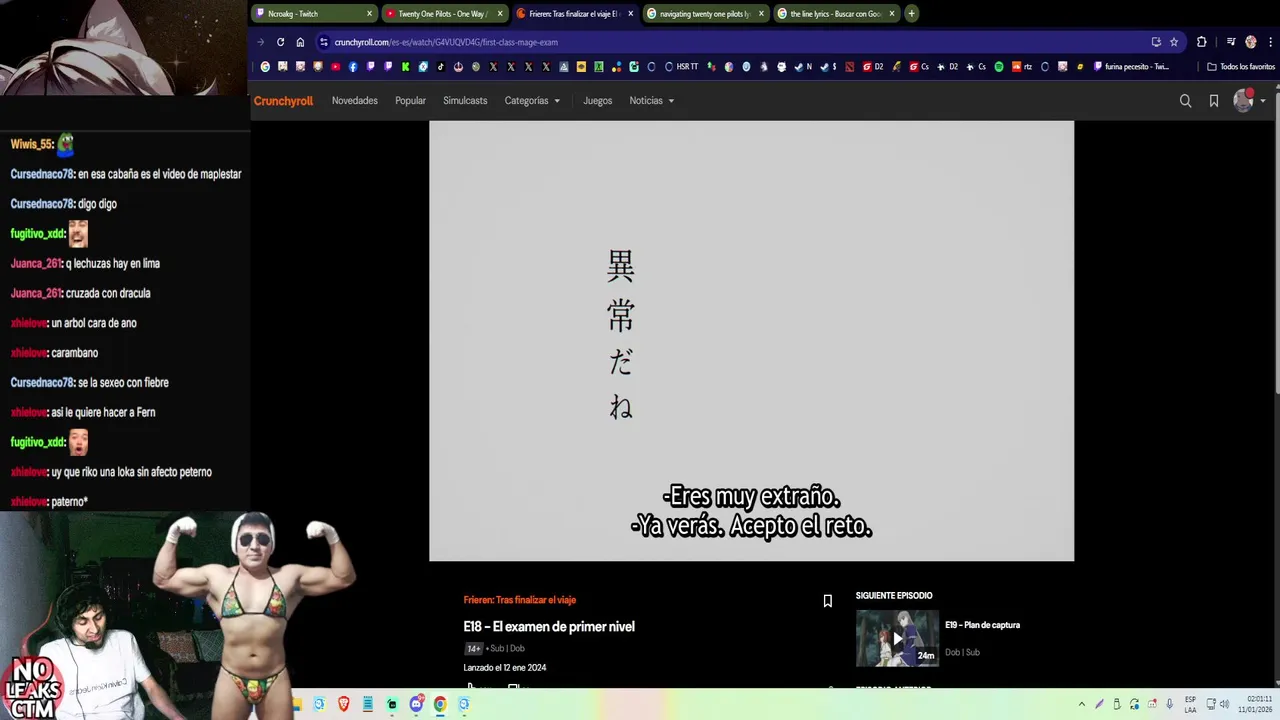
Task: Click 'Lanzado el 12 ene 2024' text
Action: [505, 668]
